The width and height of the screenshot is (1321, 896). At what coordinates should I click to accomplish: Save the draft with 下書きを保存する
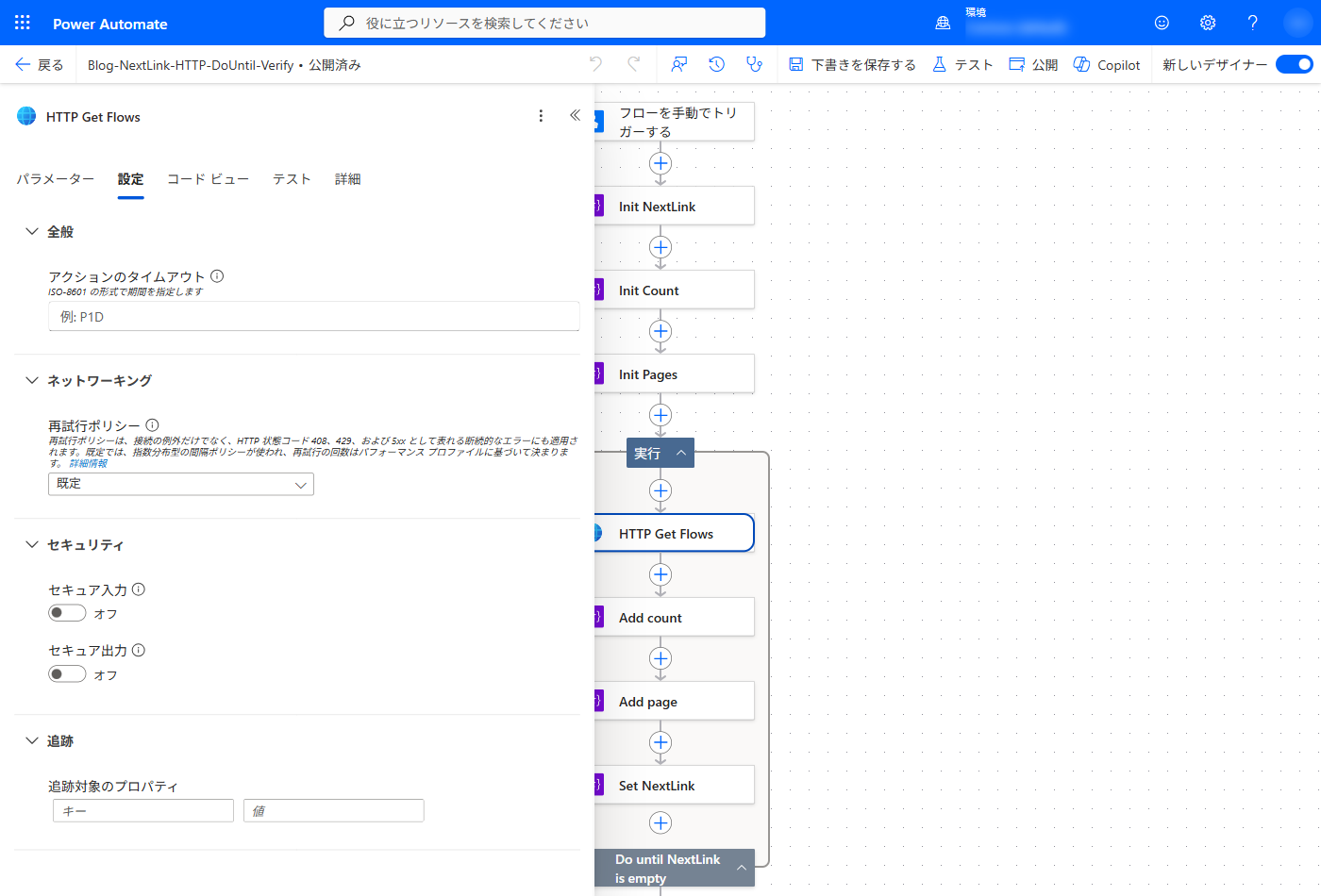(852, 64)
